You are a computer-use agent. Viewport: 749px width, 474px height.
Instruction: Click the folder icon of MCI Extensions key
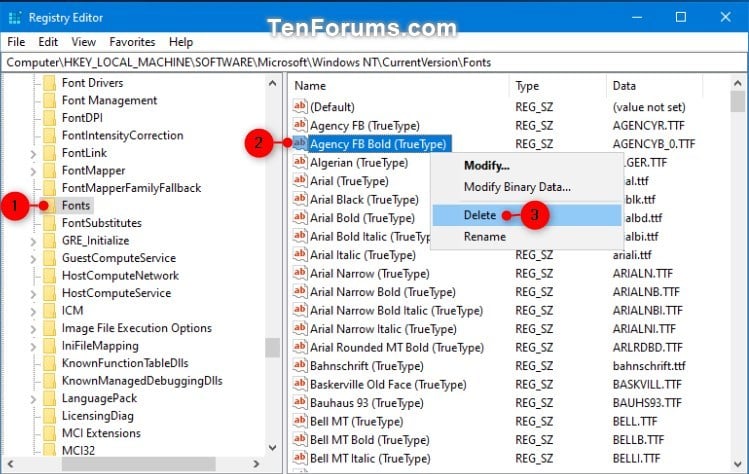coord(49,433)
